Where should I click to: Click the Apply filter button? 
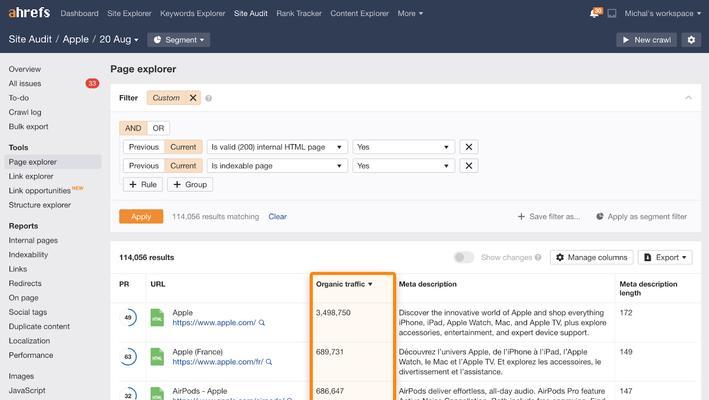pyautogui.click(x=141, y=216)
